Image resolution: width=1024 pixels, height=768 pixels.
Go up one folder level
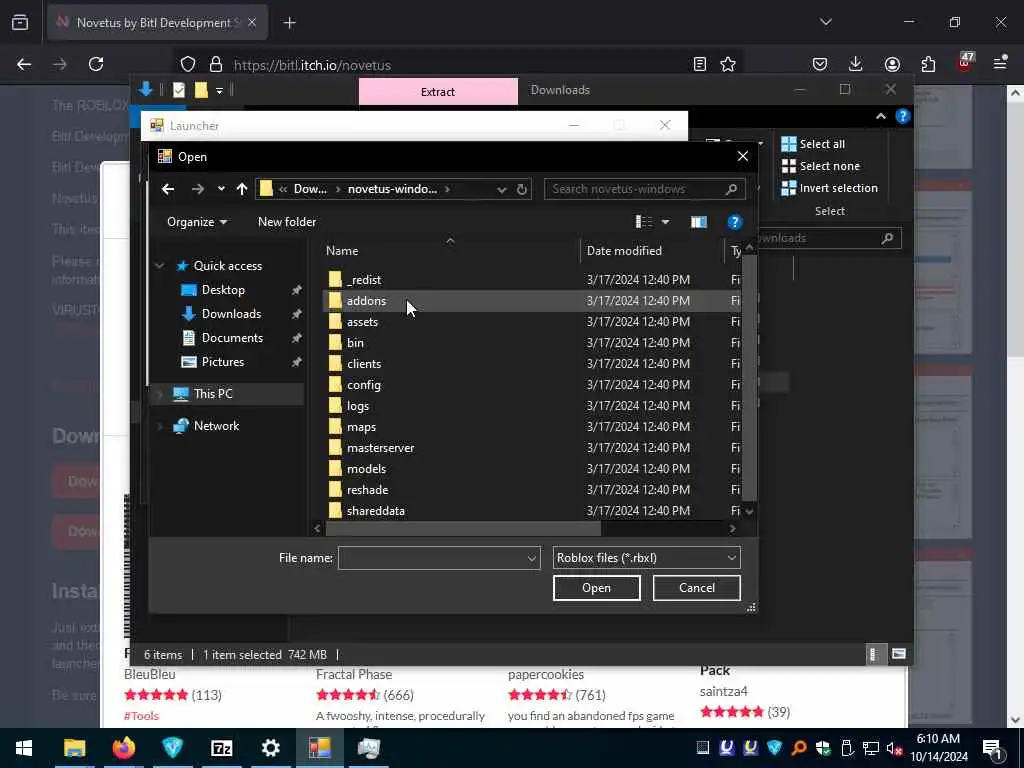[242, 189]
